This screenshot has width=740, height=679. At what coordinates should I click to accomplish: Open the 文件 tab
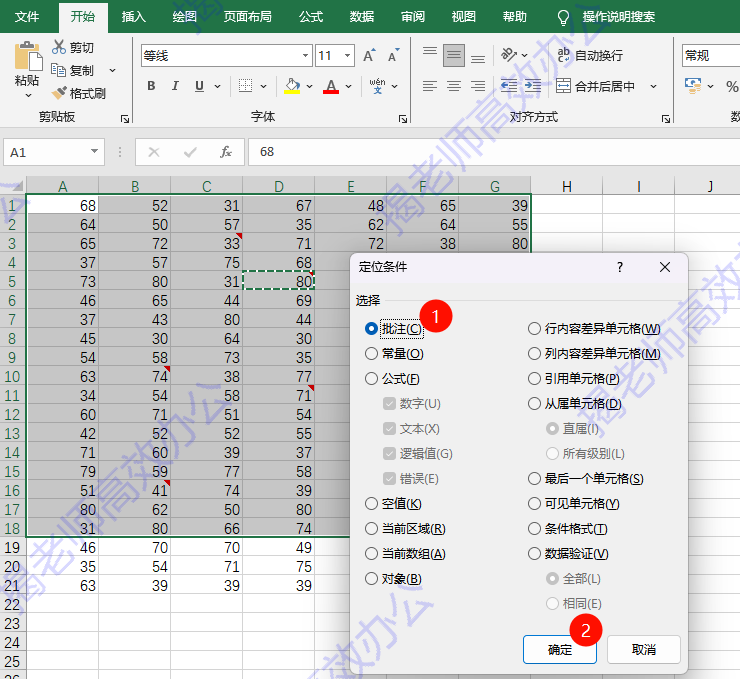point(27,17)
